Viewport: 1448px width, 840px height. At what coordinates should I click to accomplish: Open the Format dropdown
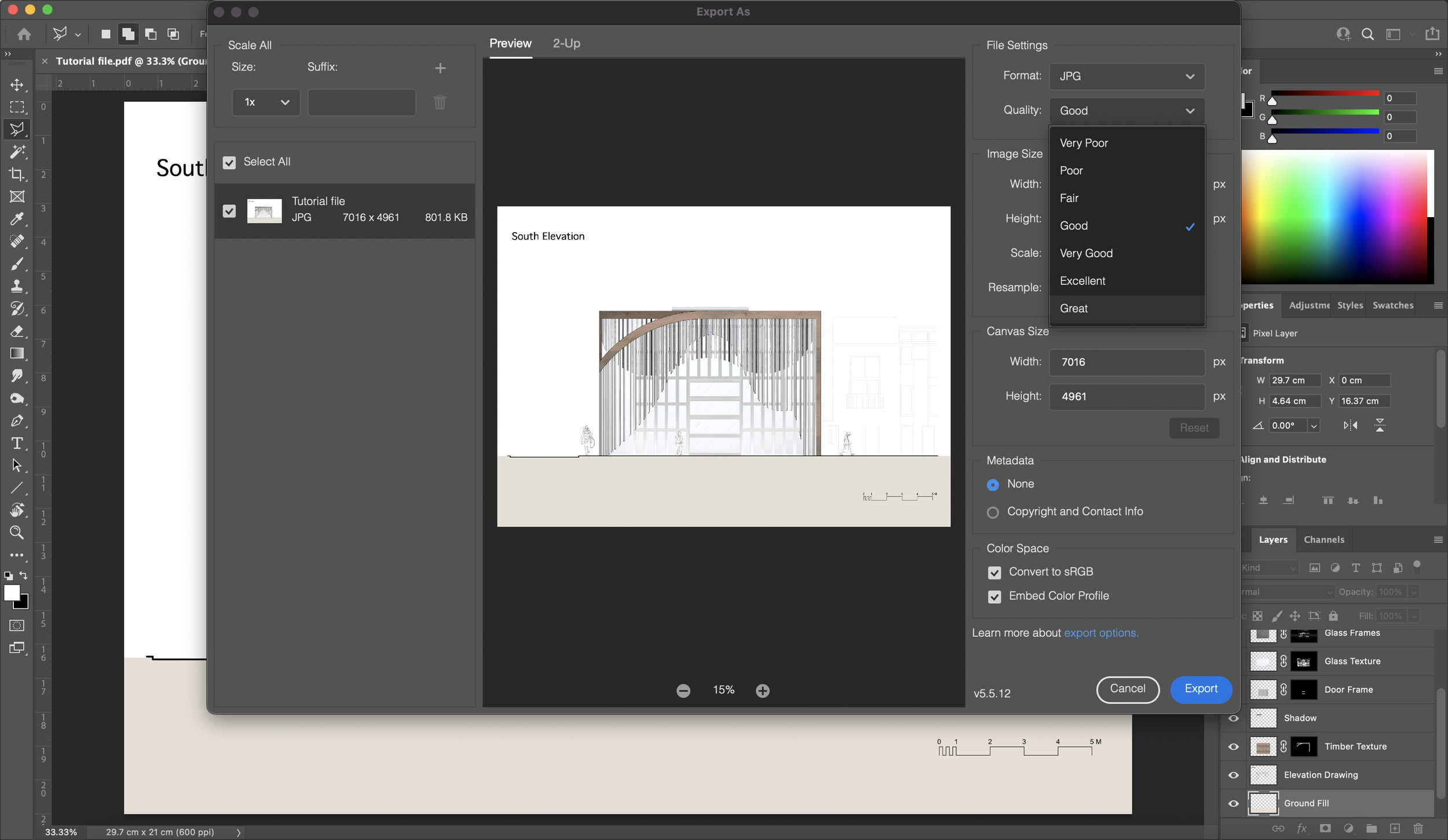pyautogui.click(x=1126, y=76)
